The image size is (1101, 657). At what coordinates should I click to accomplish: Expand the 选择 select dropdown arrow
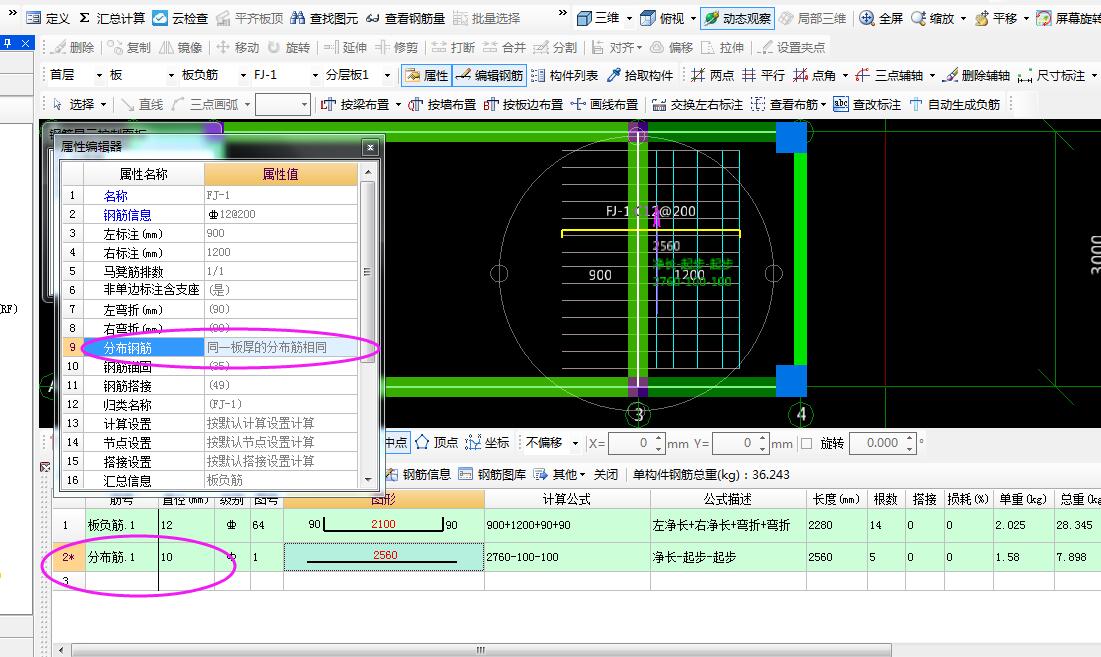[103, 105]
